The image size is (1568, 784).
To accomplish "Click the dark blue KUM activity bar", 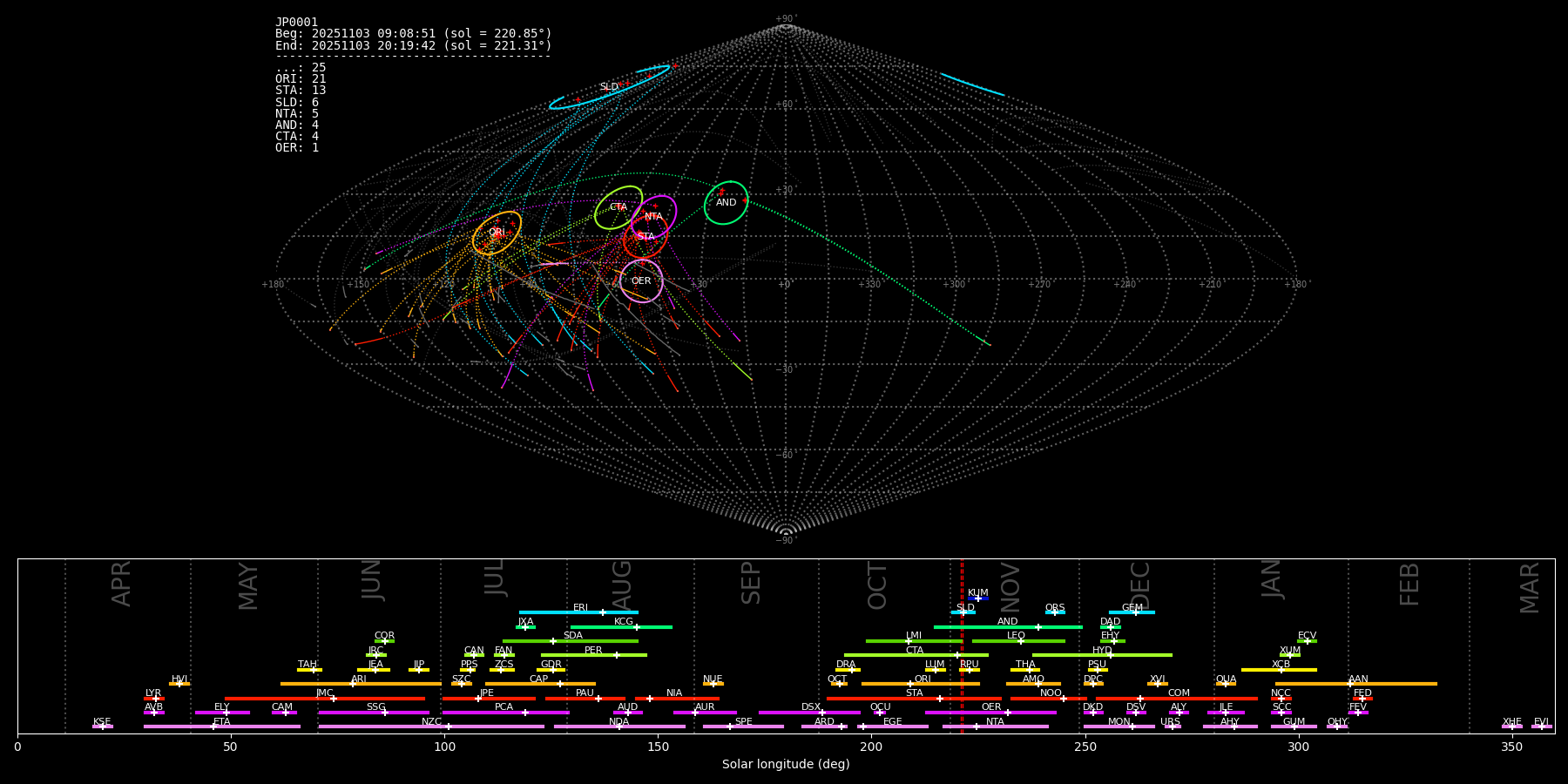I will tap(978, 598).
